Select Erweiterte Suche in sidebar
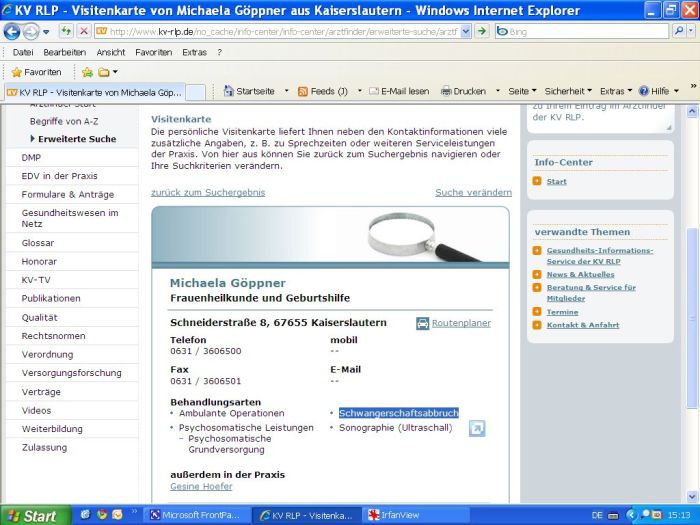The height and width of the screenshot is (525, 700). 77,139
